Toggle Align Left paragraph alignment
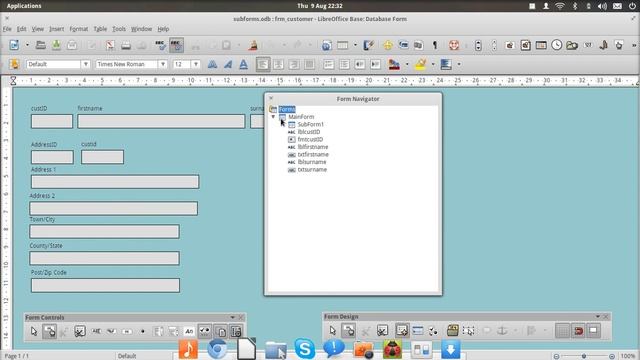This screenshot has height=360, width=640. coord(263,64)
